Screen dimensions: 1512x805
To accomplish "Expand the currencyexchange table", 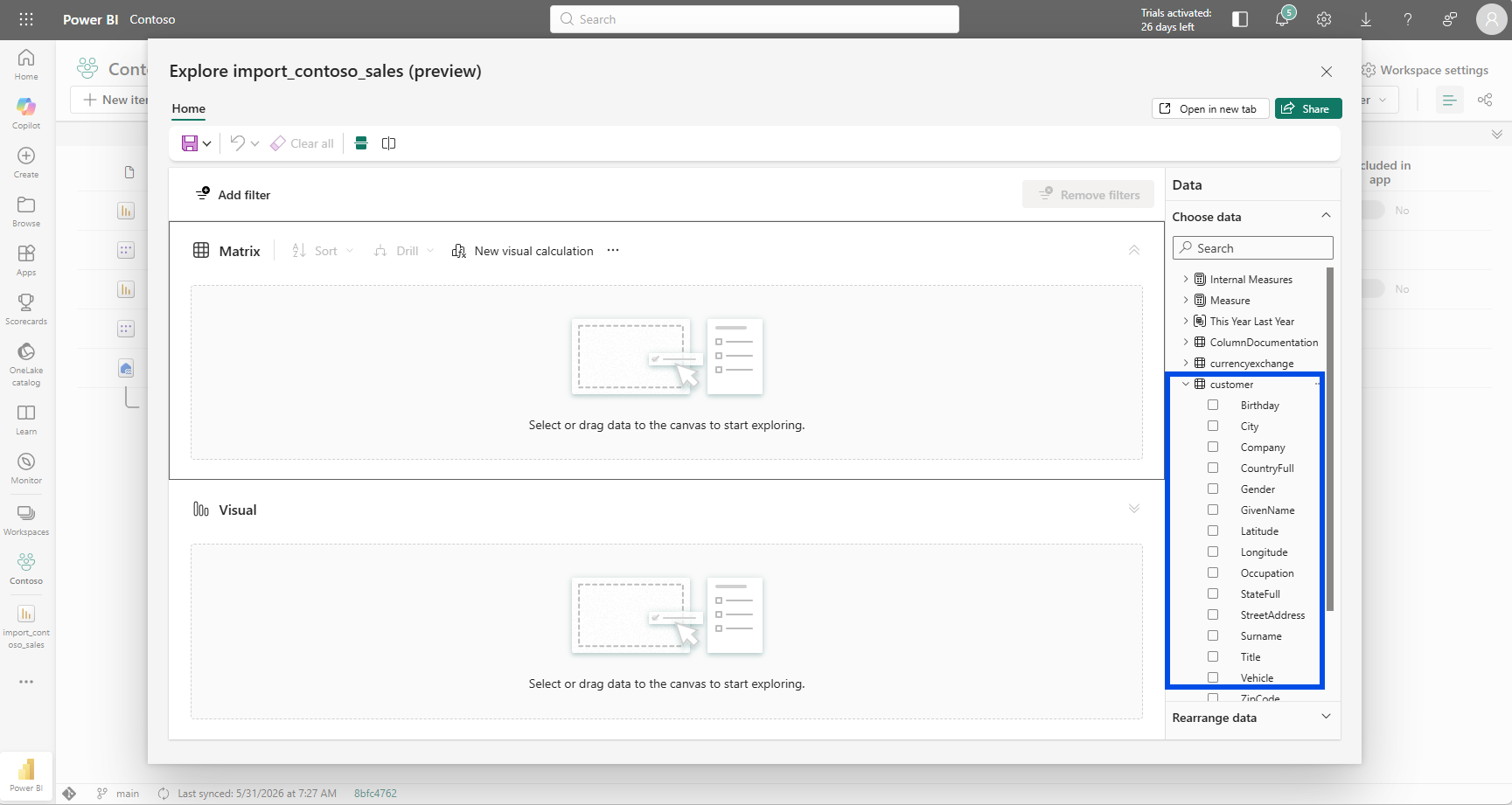I will (1186, 363).
